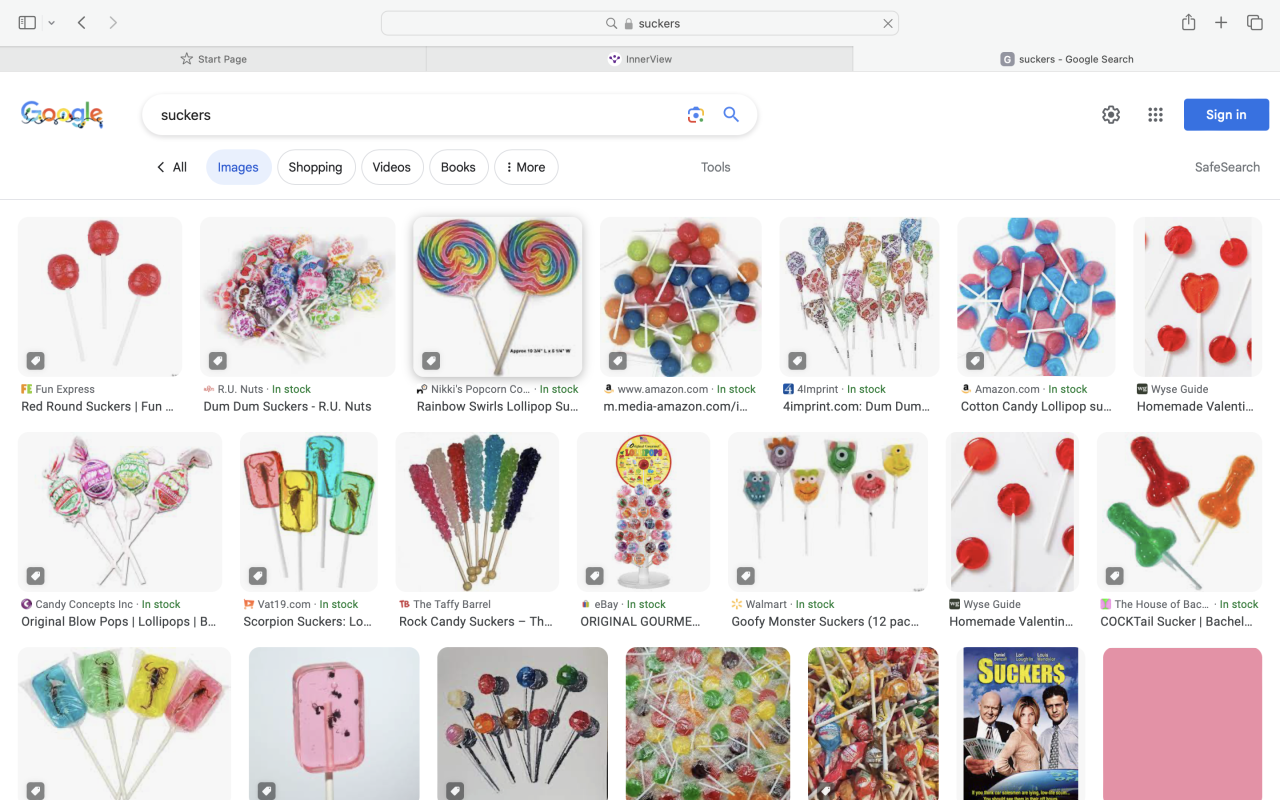The image size is (1280, 800).
Task: Switch to the Shopping tab
Action: tap(315, 168)
